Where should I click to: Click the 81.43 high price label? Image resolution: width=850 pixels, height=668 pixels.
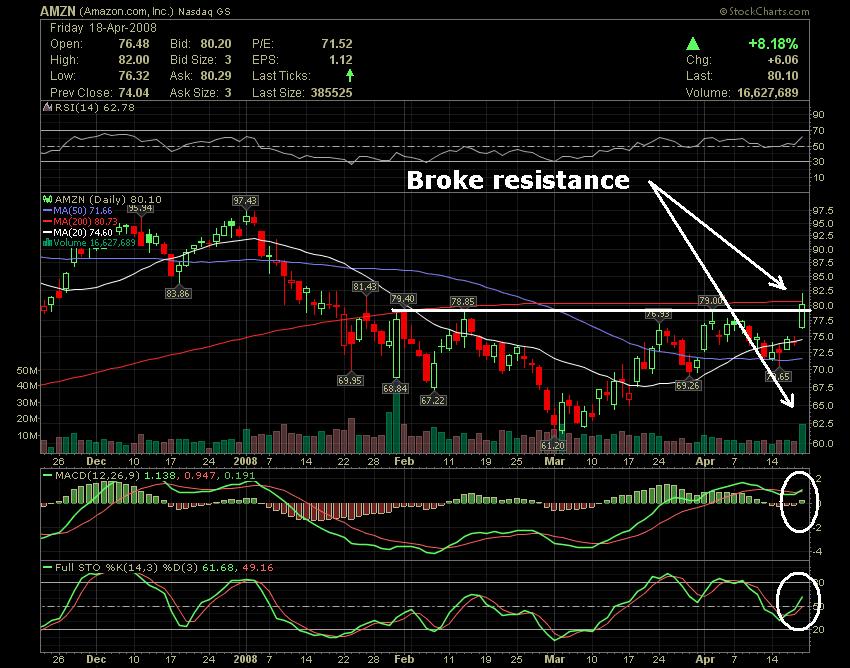pyautogui.click(x=365, y=286)
